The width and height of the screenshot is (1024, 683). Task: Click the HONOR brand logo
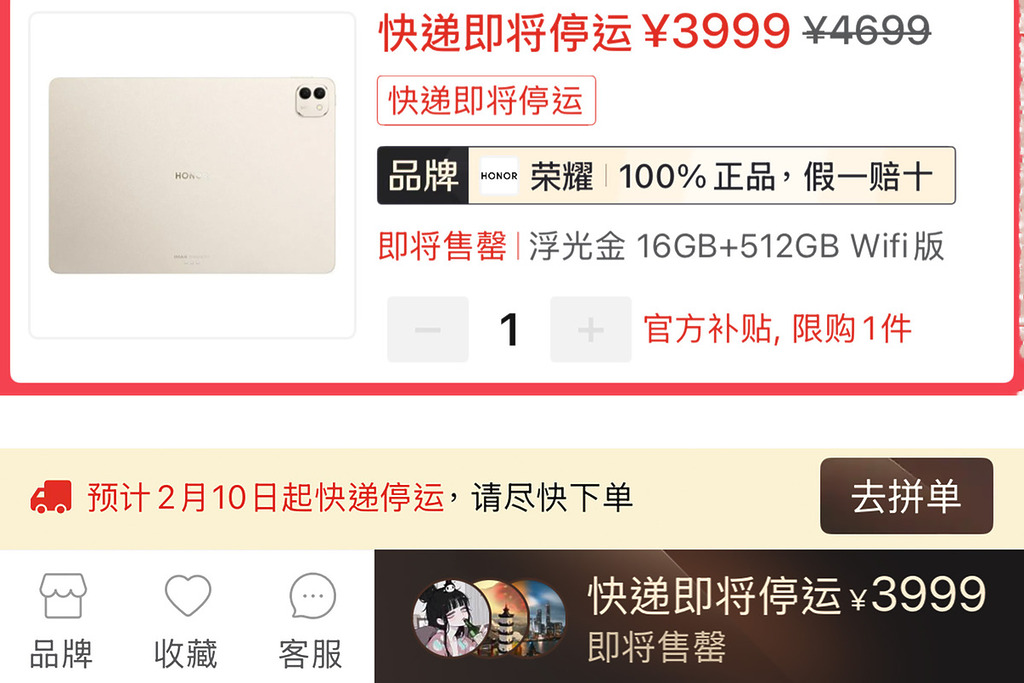tap(499, 176)
